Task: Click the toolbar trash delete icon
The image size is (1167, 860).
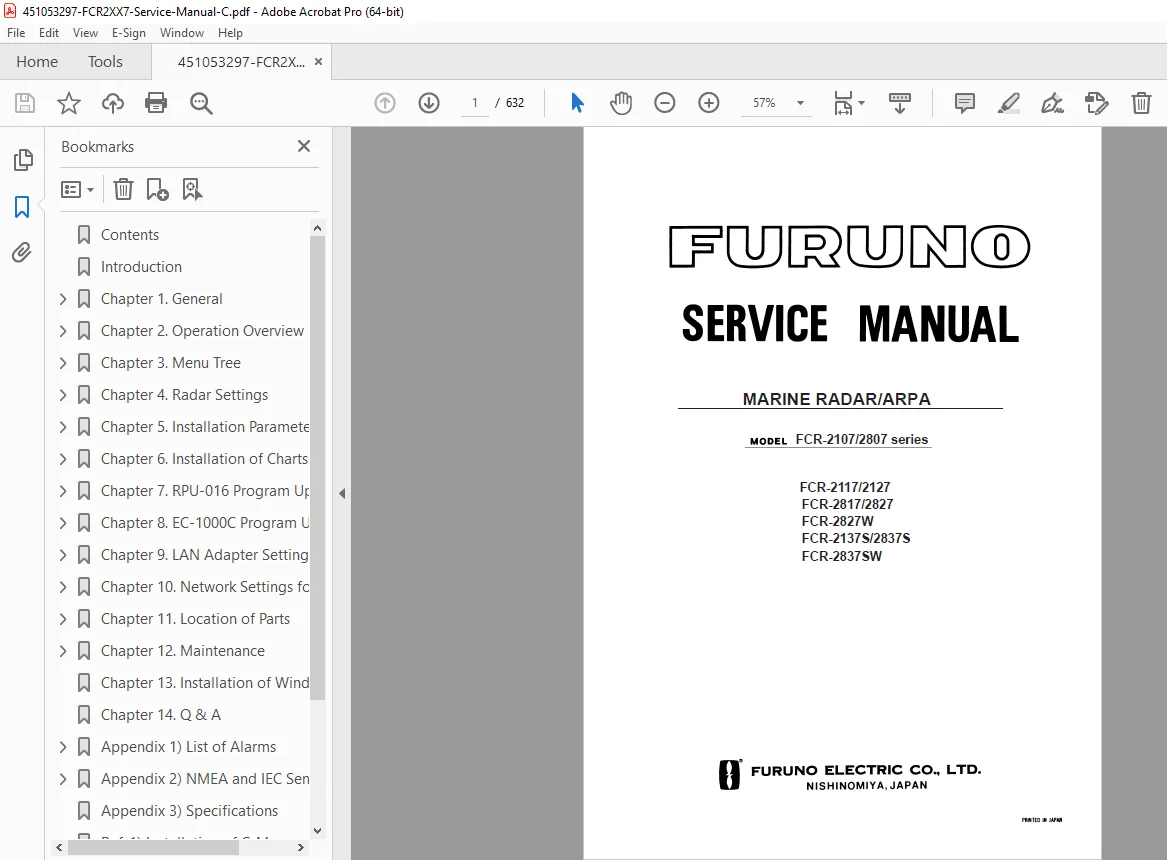Action: (x=1141, y=103)
